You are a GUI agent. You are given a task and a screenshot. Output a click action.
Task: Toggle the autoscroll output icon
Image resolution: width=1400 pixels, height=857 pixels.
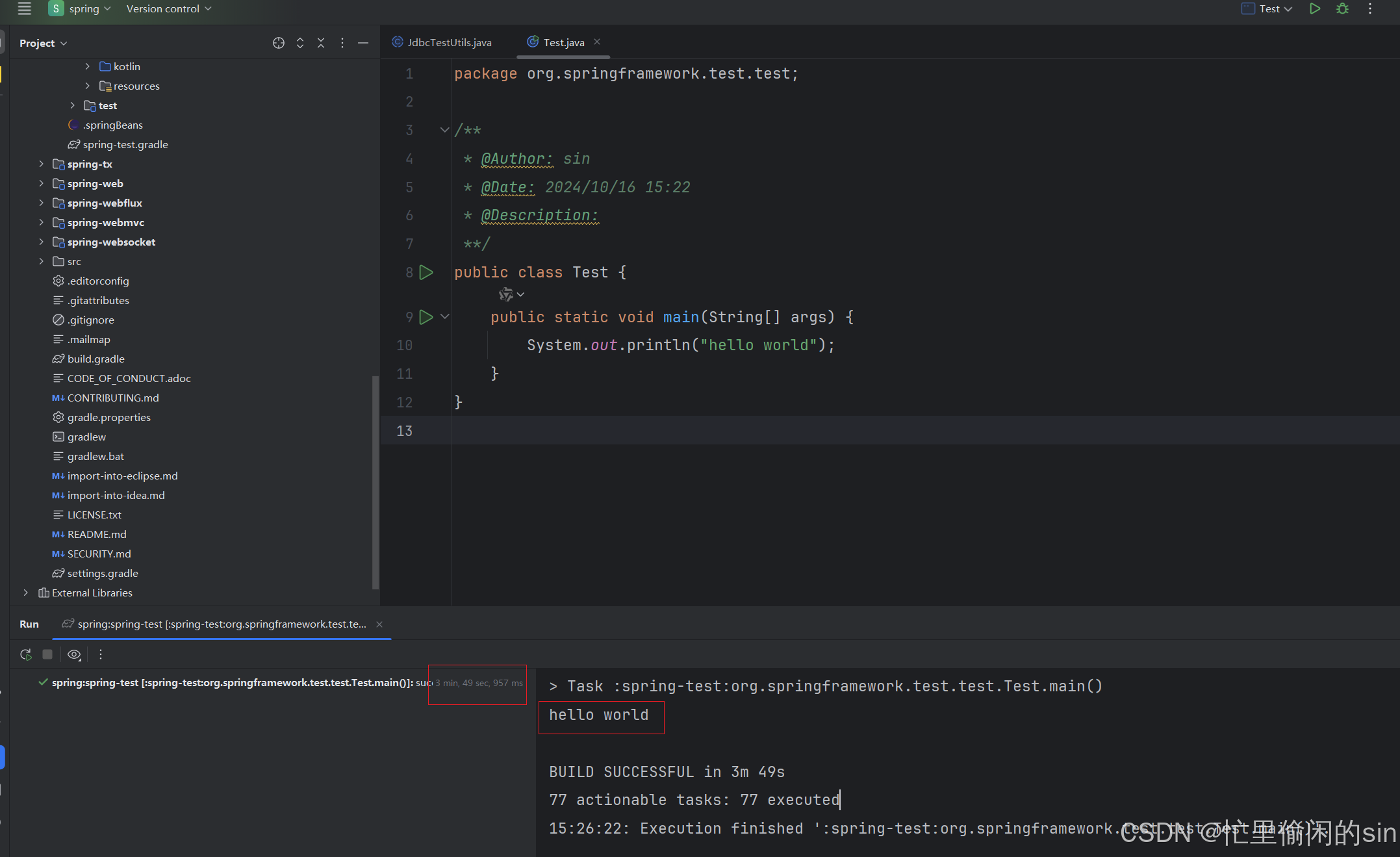pyautogui.click(x=74, y=654)
